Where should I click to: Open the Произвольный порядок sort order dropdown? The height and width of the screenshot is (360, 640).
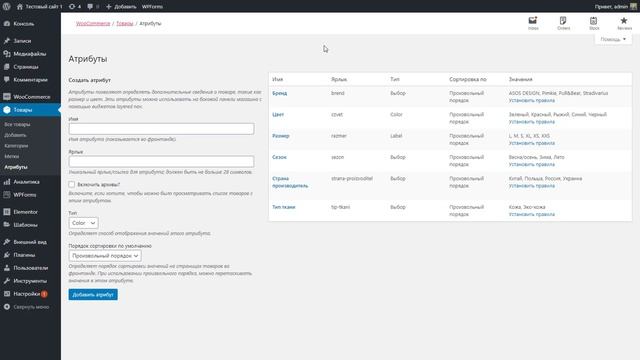tap(105, 256)
